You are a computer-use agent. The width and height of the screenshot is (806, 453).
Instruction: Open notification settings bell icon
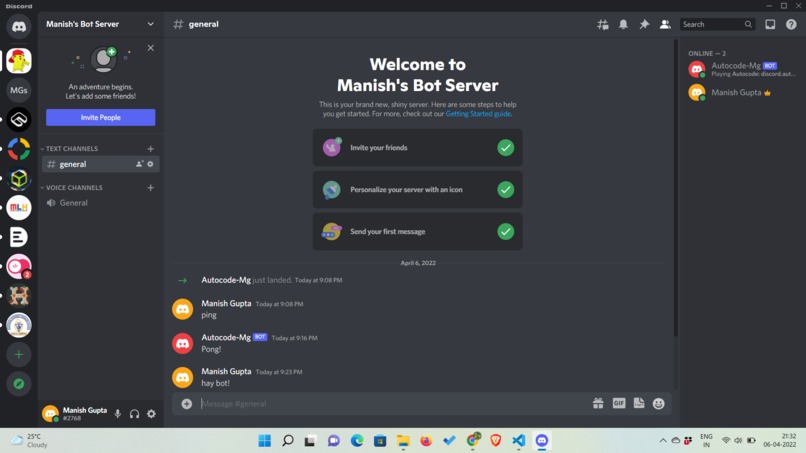click(623, 24)
